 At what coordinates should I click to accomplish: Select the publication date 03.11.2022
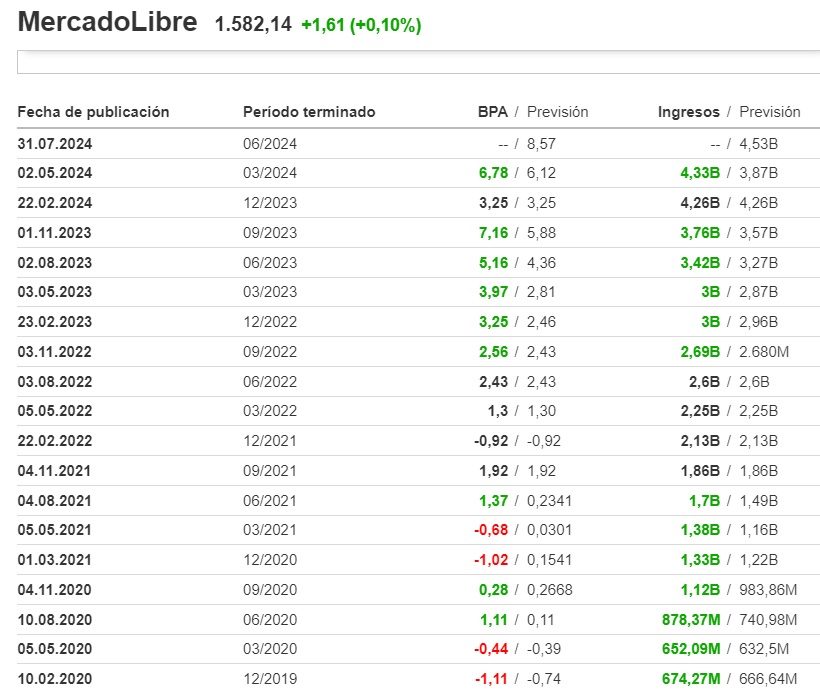[x=55, y=352]
